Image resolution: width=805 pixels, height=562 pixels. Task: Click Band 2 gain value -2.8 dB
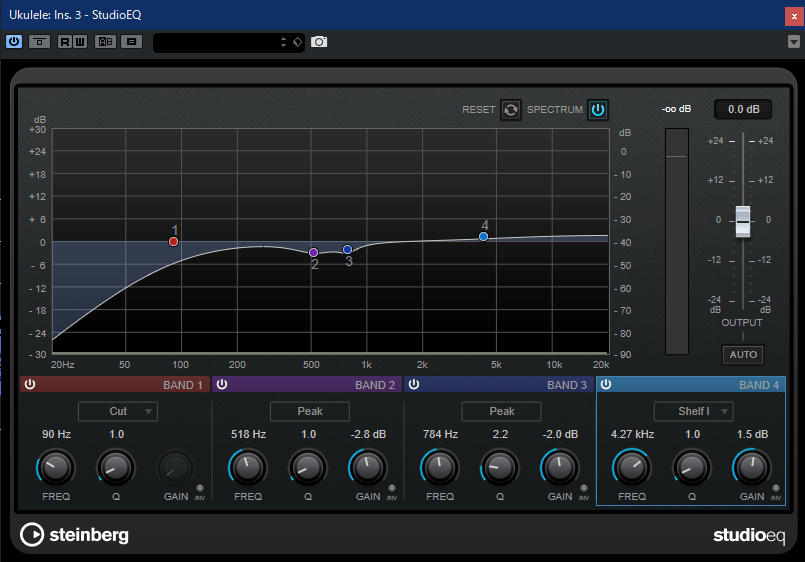(x=368, y=434)
